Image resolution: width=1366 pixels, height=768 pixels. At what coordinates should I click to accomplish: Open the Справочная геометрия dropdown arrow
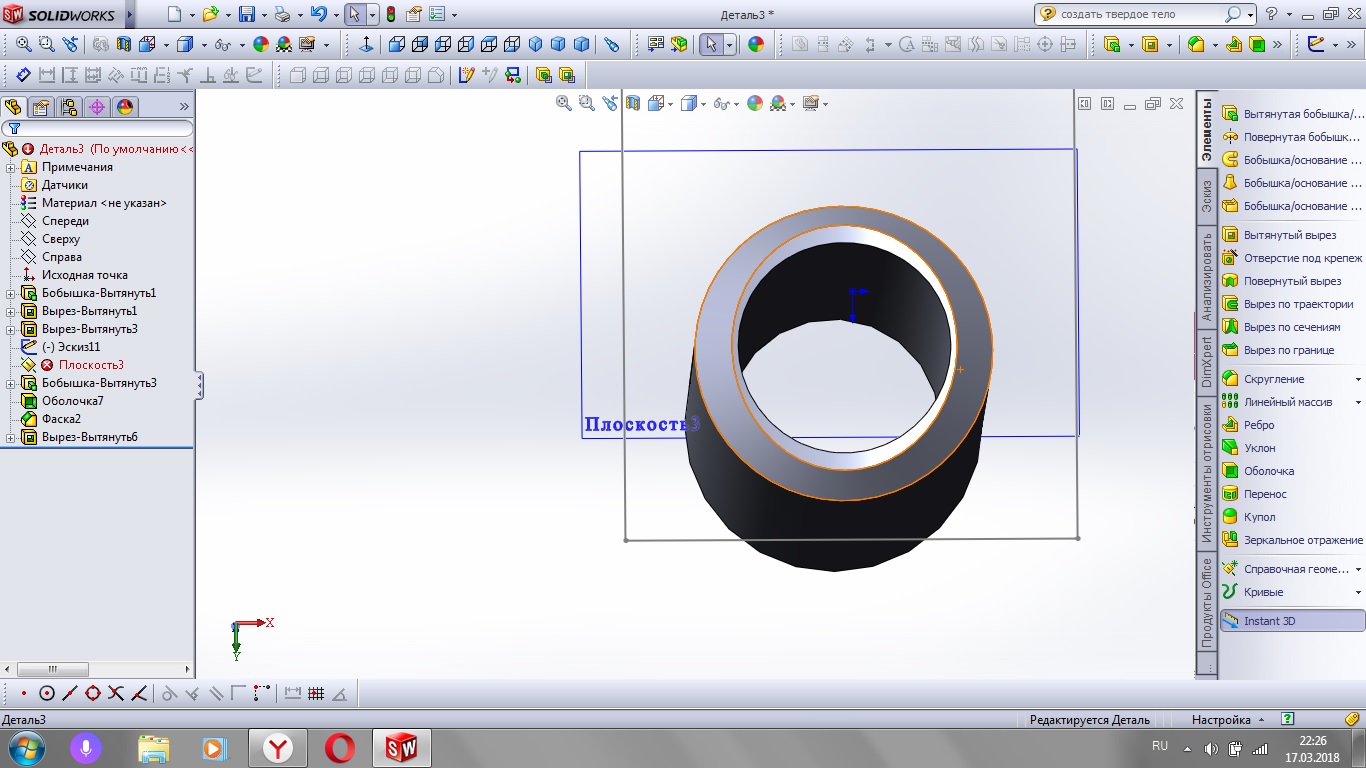(1358, 569)
